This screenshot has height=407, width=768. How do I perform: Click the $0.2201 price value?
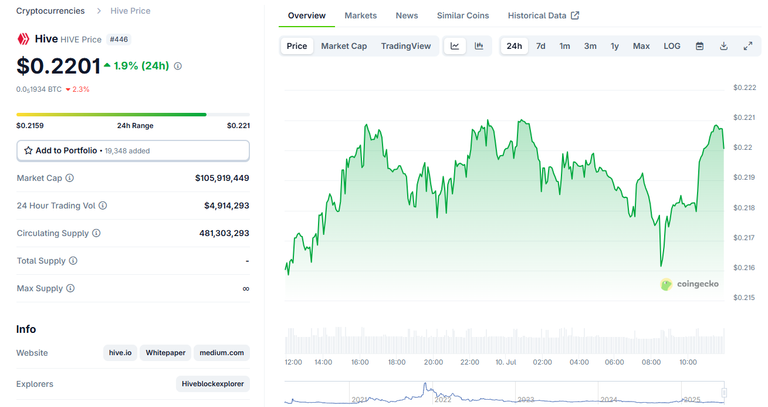click(58, 66)
